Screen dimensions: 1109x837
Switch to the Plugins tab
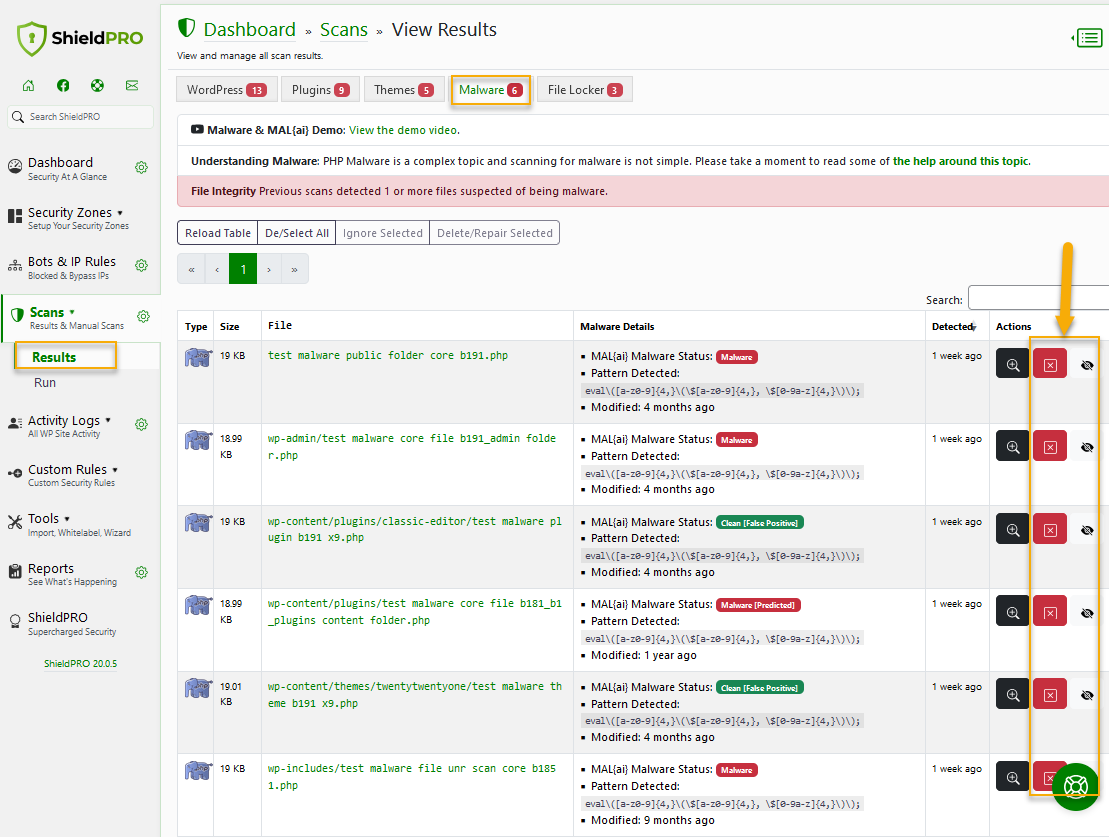320,90
